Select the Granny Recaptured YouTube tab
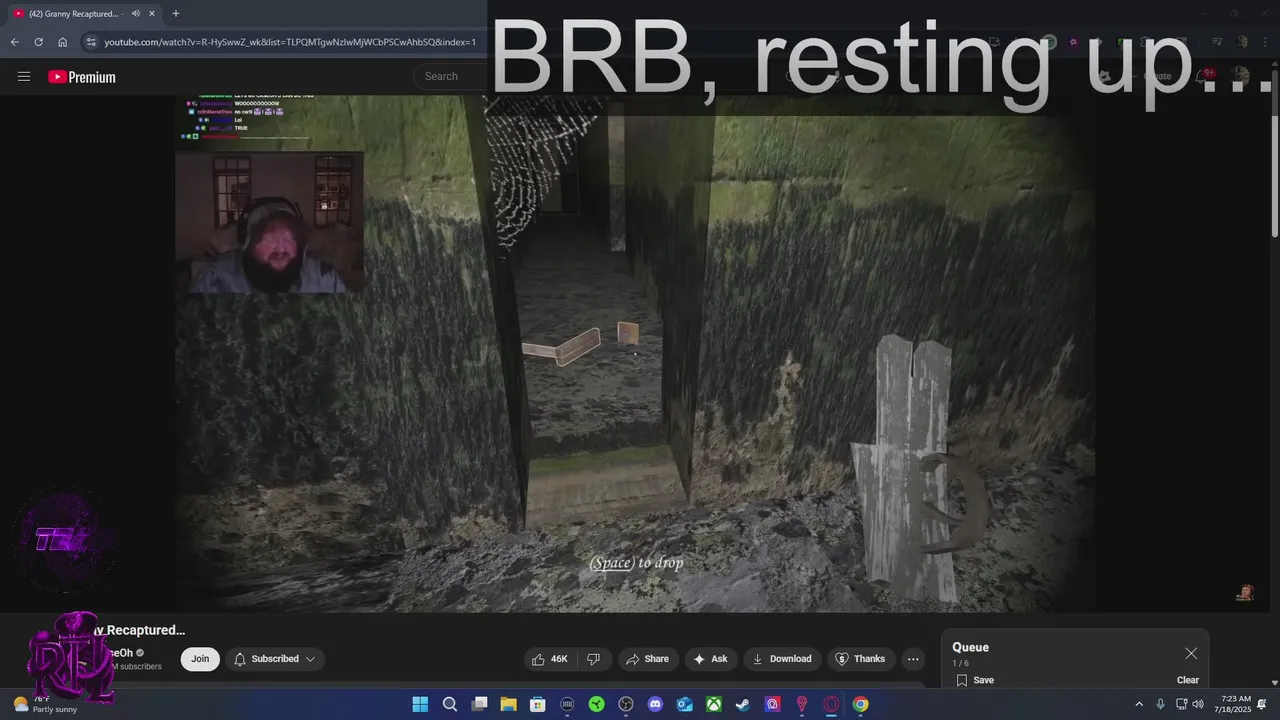Image resolution: width=1280 pixels, height=720 pixels. point(84,13)
